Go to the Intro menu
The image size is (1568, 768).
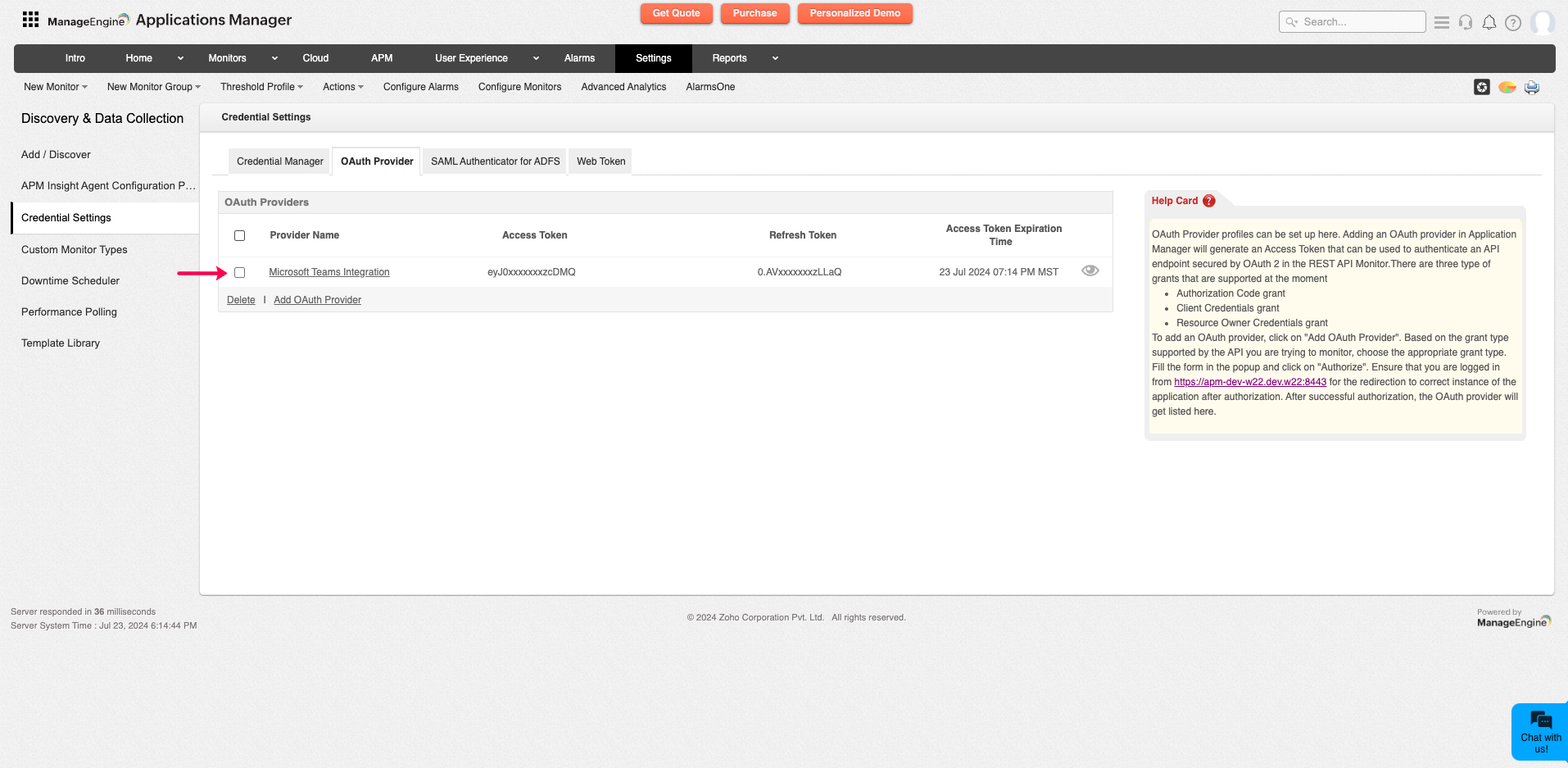pyautogui.click(x=75, y=58)
